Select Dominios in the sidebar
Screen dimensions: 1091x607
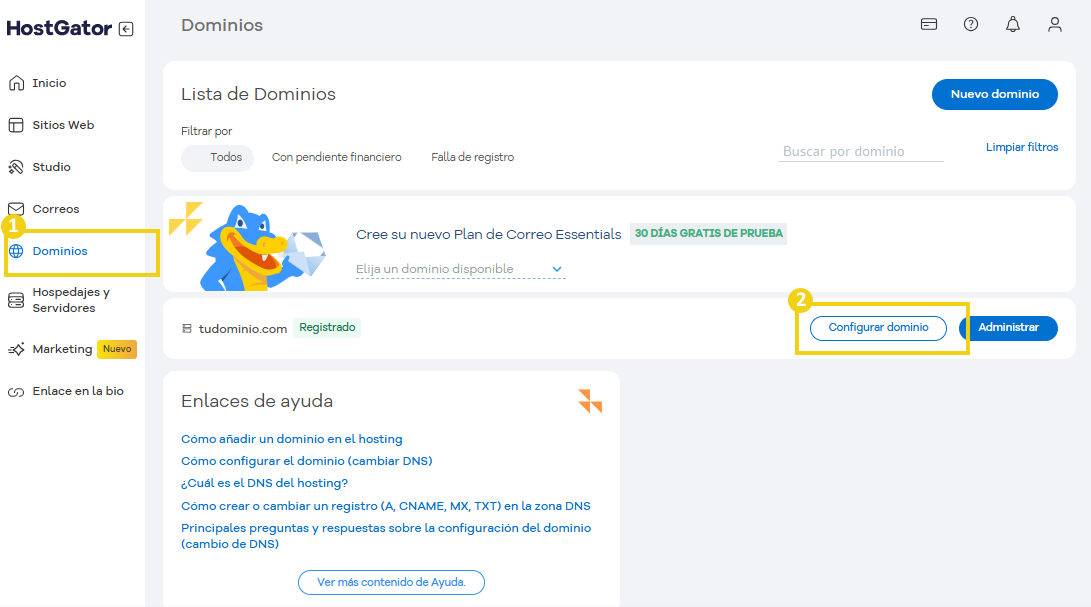point(60,251)
